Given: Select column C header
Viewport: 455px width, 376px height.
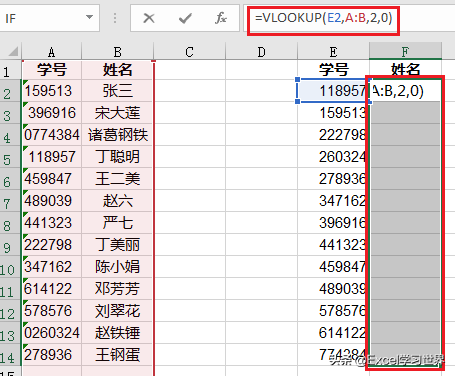Looking at the screenshot, I should tap(189, 52).
